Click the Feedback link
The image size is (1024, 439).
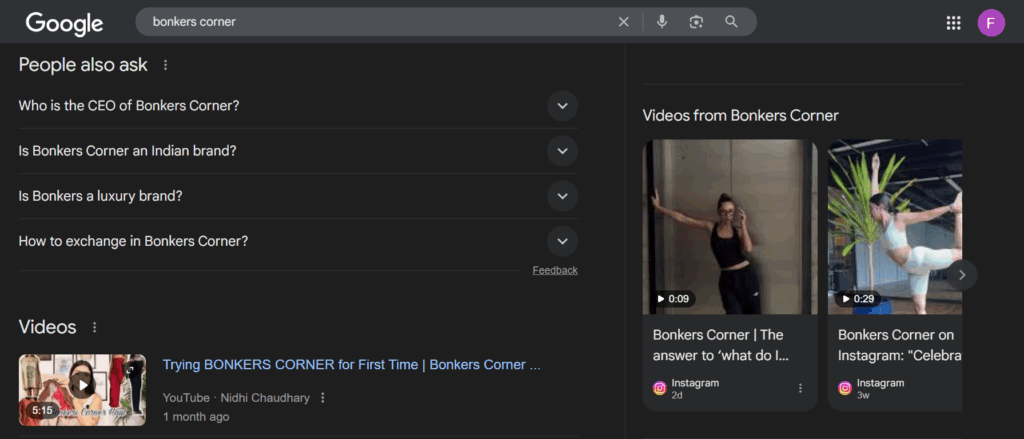(555, 270)
